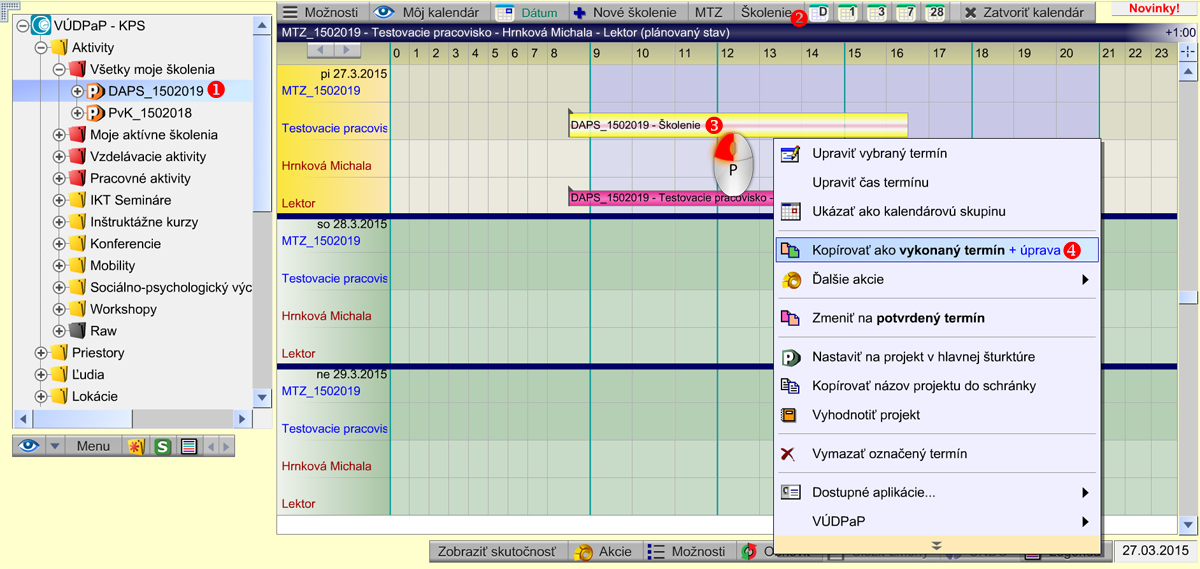Click the green S icon below the tree
This screenshot has height=569, width=1200.
tap(162, 446)
